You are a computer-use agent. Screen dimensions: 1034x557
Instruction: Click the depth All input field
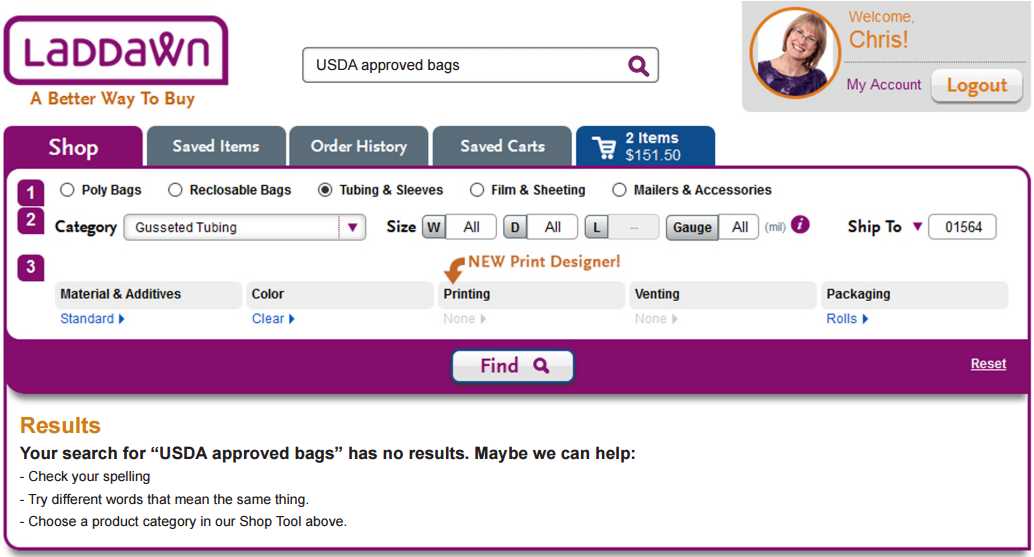[553, 227]
